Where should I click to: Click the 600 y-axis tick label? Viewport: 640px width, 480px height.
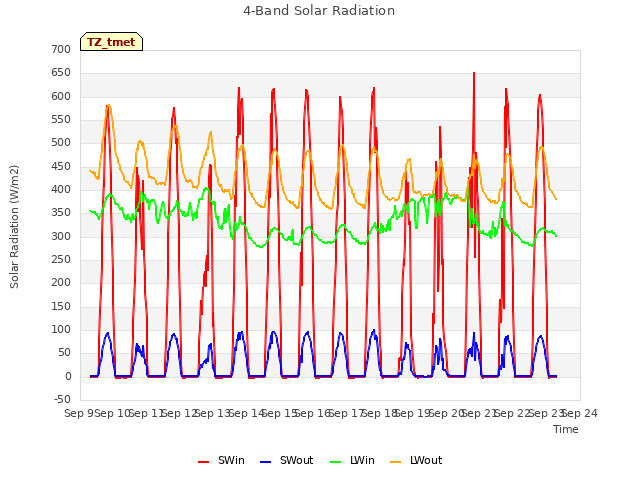click(61, 96)
